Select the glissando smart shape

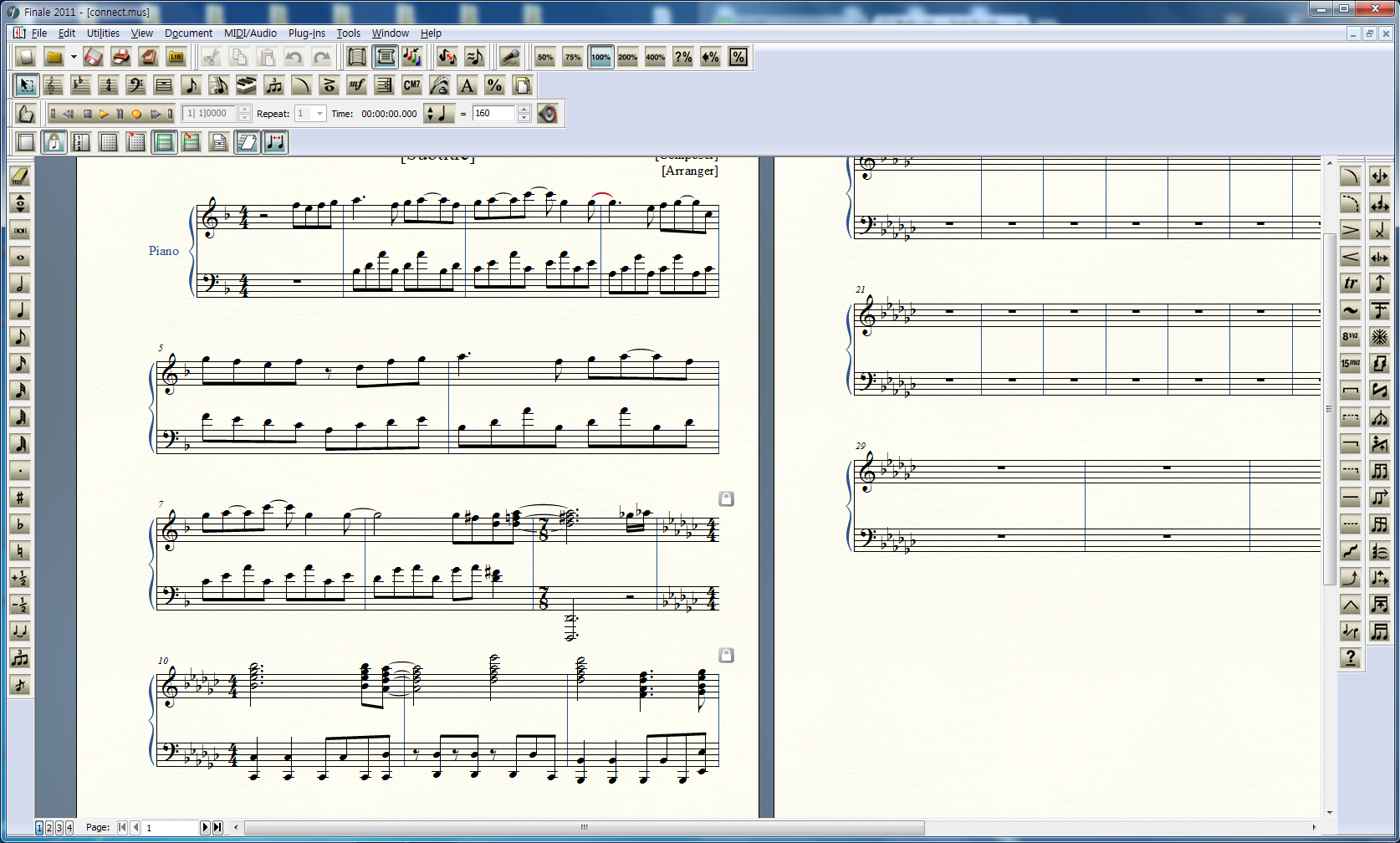(1351, 551)
